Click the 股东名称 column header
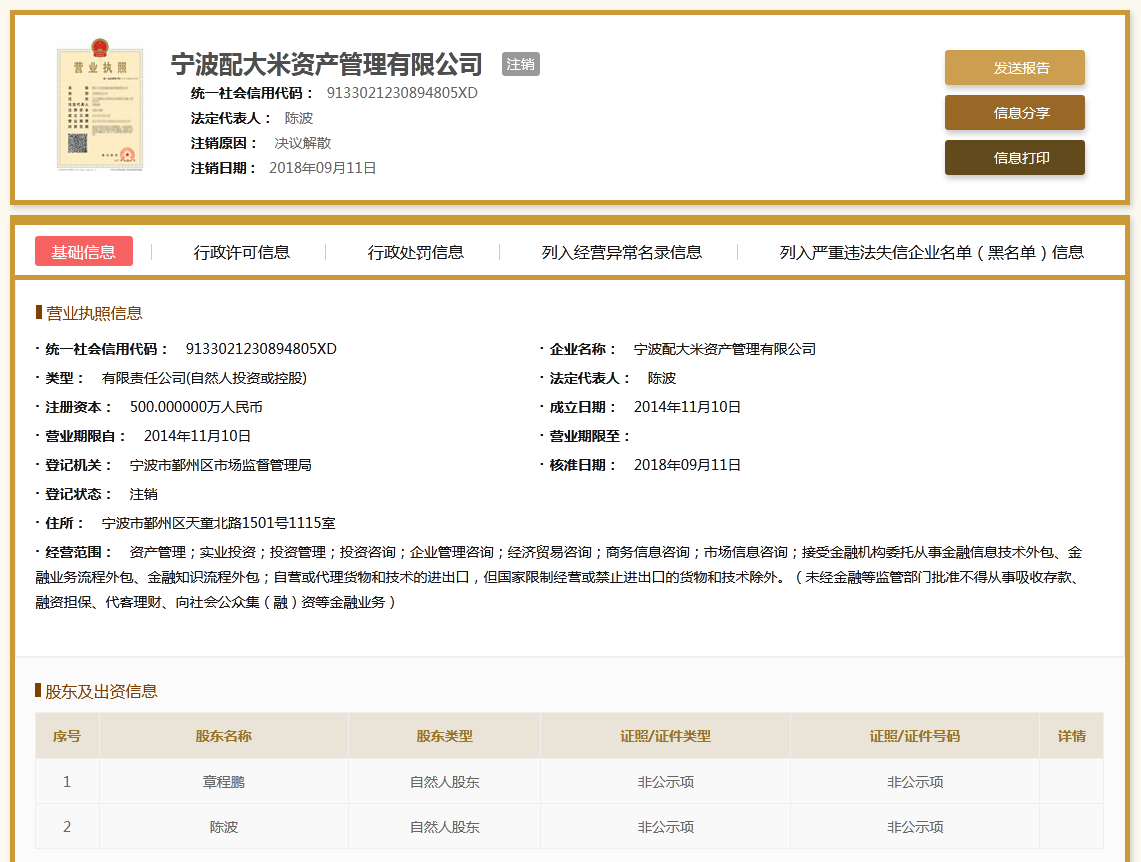The height and width of the screenshot is (862, 1141). (223, 736)
